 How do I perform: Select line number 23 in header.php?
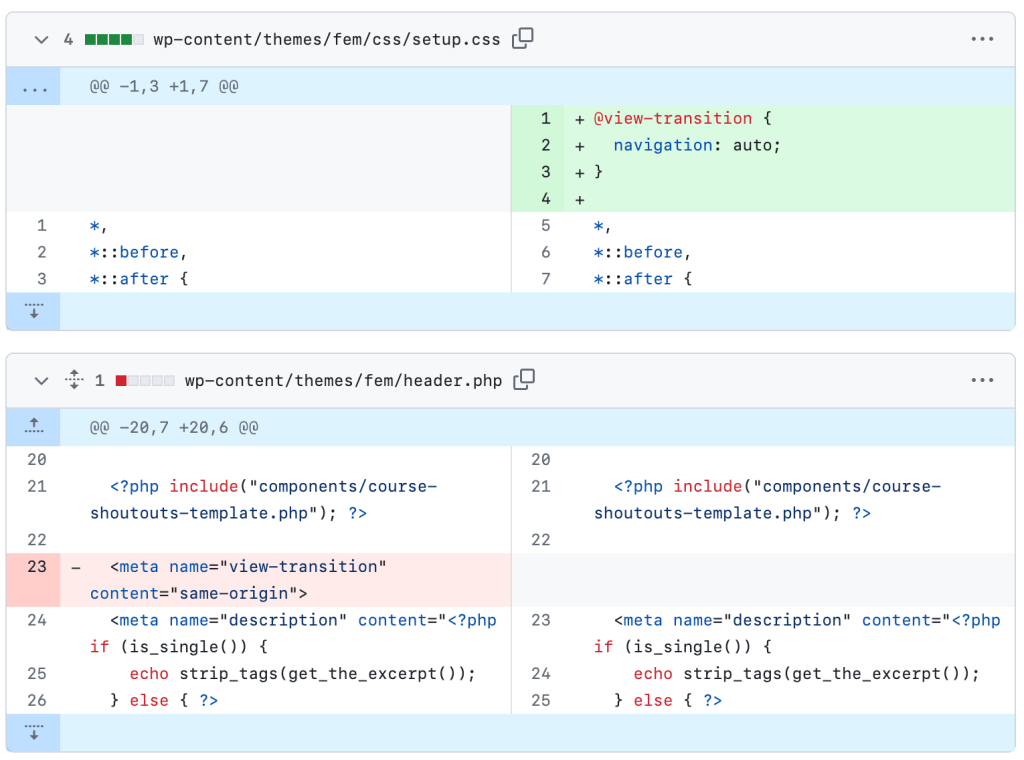click(x=38, y=566)
